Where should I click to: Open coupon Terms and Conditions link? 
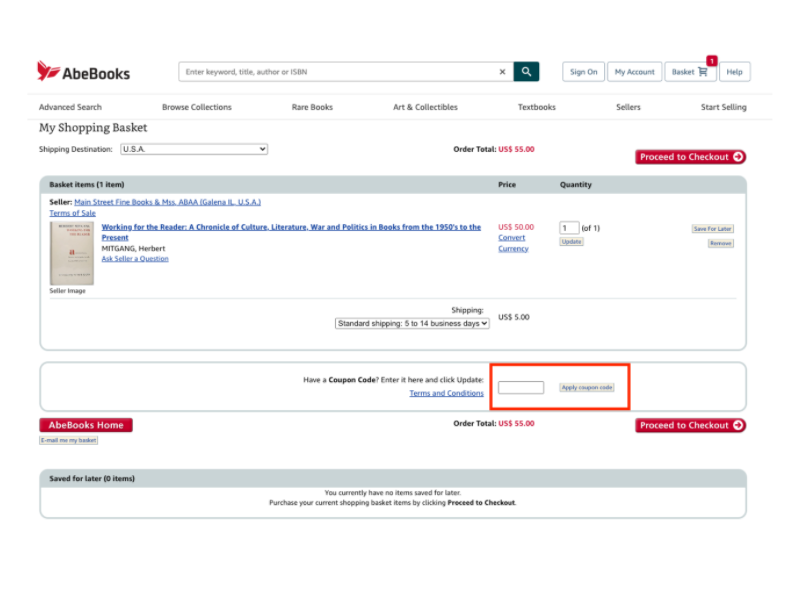[x=446, y=393]
